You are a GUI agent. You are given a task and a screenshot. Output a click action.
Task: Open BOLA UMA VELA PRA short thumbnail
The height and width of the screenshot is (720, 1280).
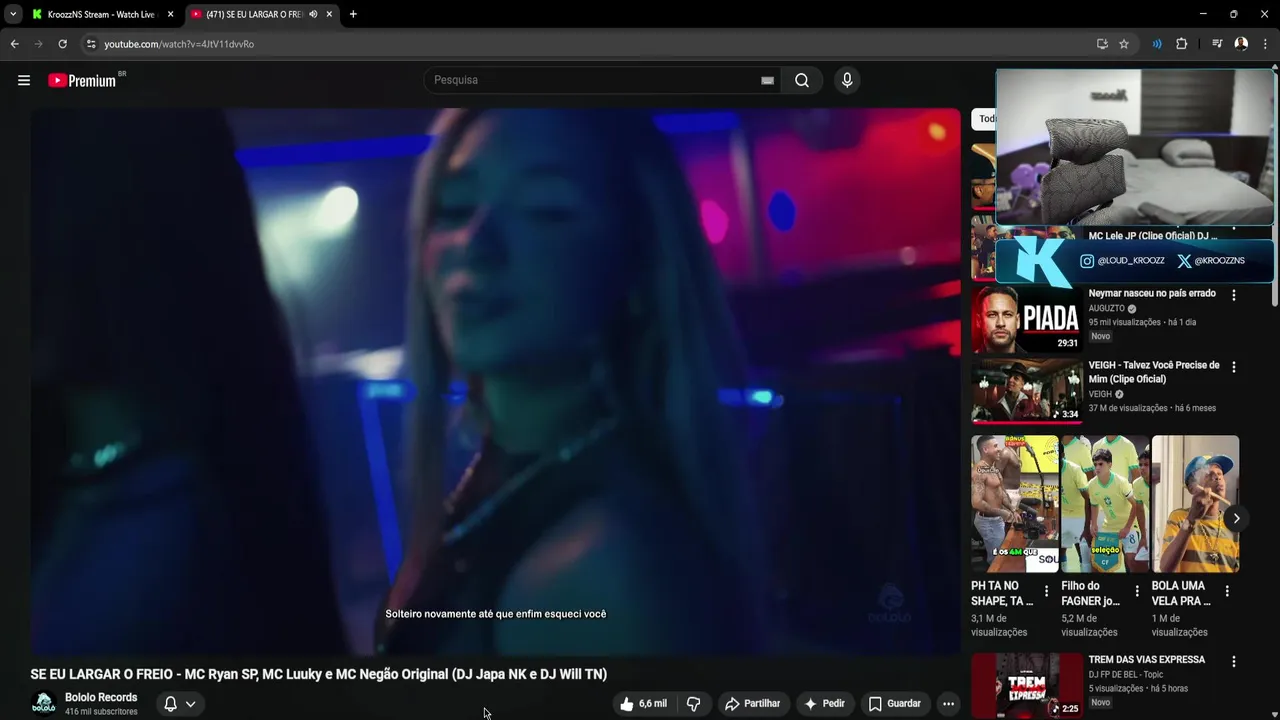pyautogui.click(x=1195, y=503)
